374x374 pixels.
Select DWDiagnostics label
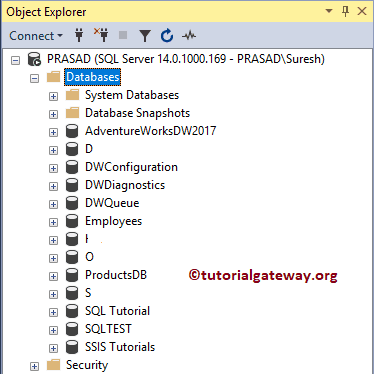coord(125,185)
